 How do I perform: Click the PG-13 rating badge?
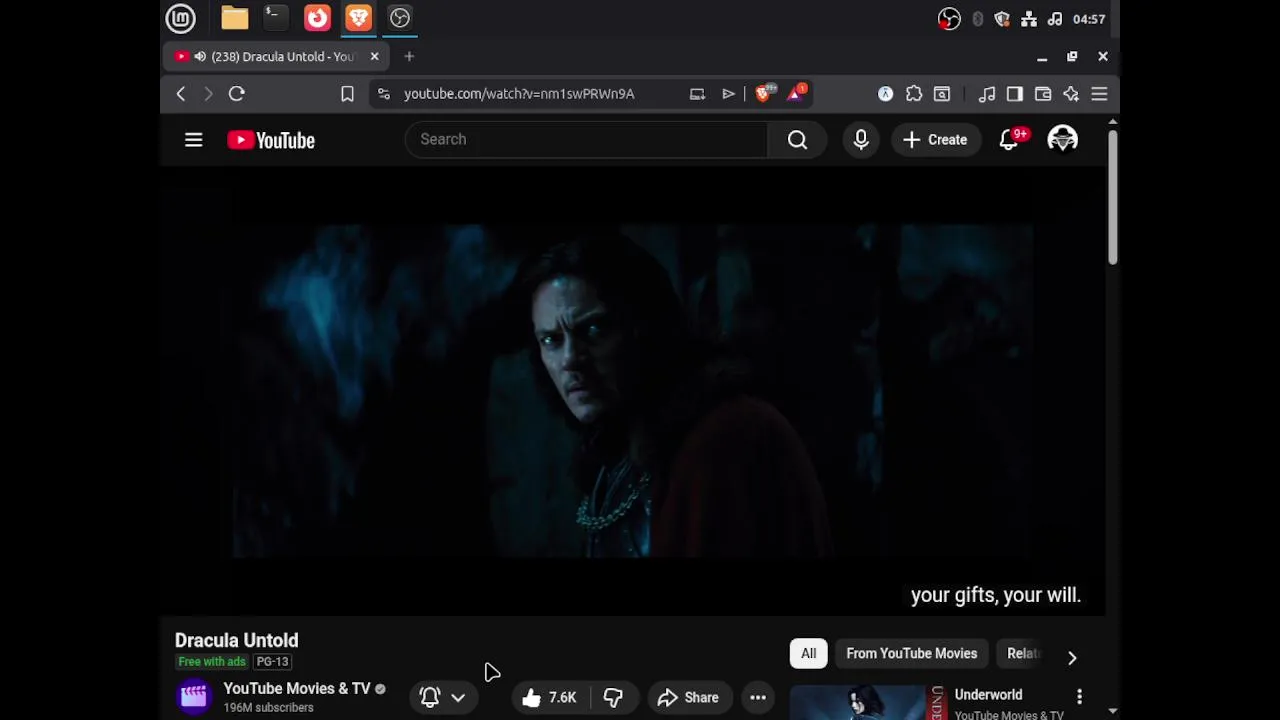(272, 662)
